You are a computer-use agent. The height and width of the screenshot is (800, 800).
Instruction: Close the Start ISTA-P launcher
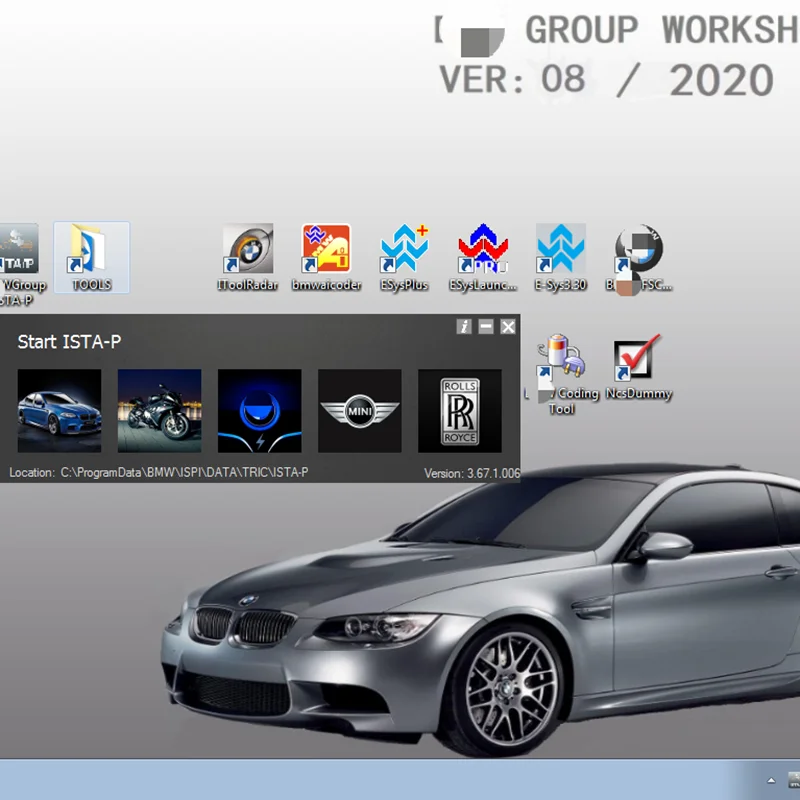508,327
